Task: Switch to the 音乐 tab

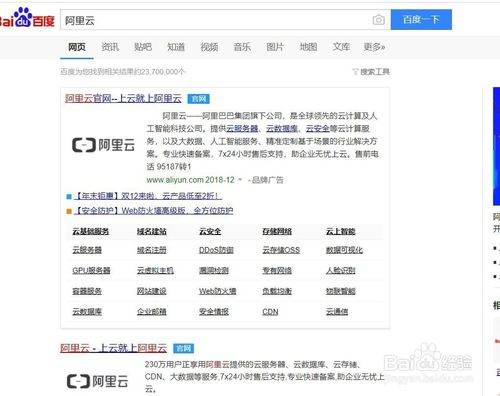Action: pos(242,47)
